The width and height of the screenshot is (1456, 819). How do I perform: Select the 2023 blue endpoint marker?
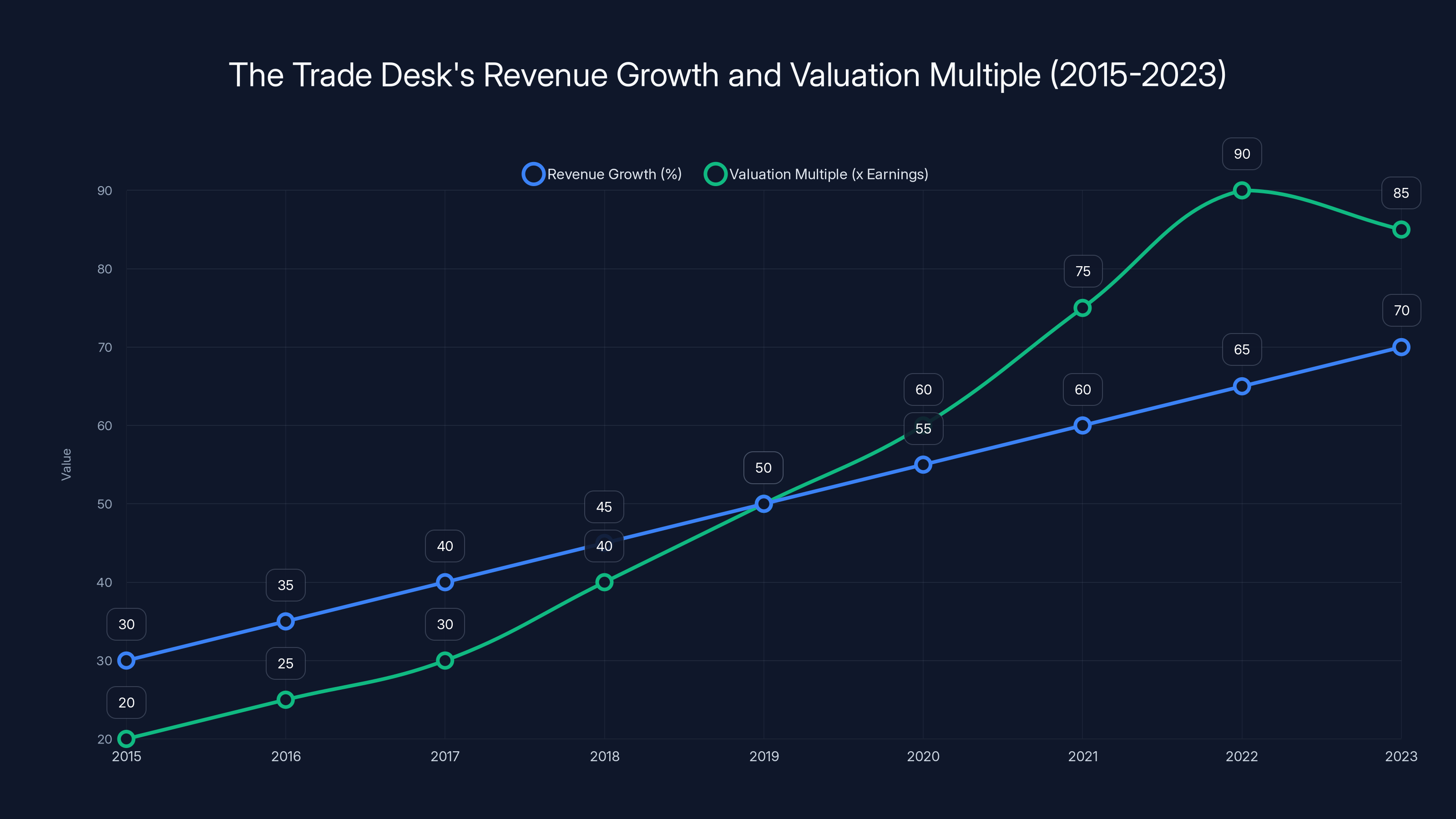[x=1400, y=346]
